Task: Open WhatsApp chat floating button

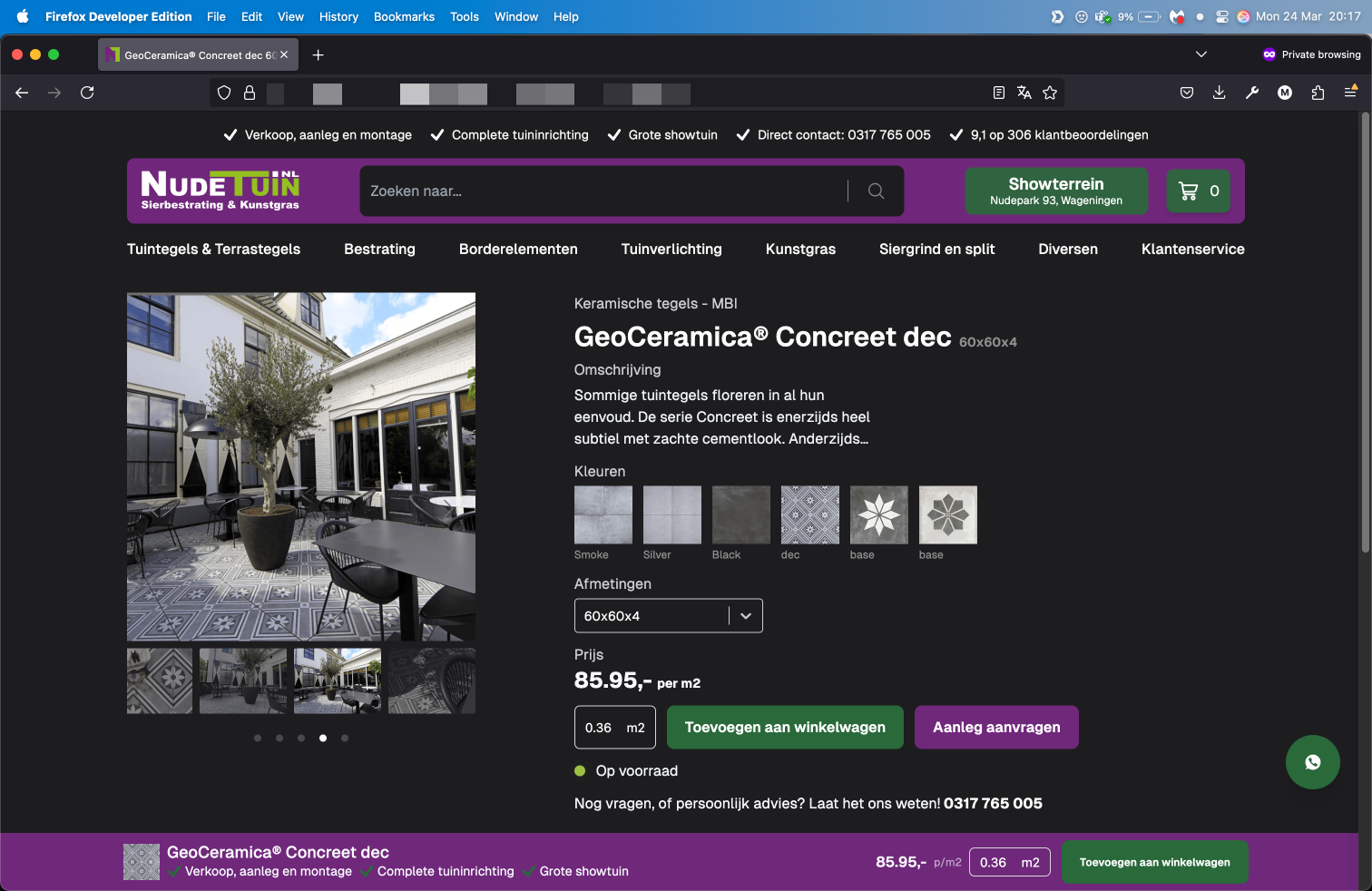Action: pyautogui.click(x=1312, y=762)
